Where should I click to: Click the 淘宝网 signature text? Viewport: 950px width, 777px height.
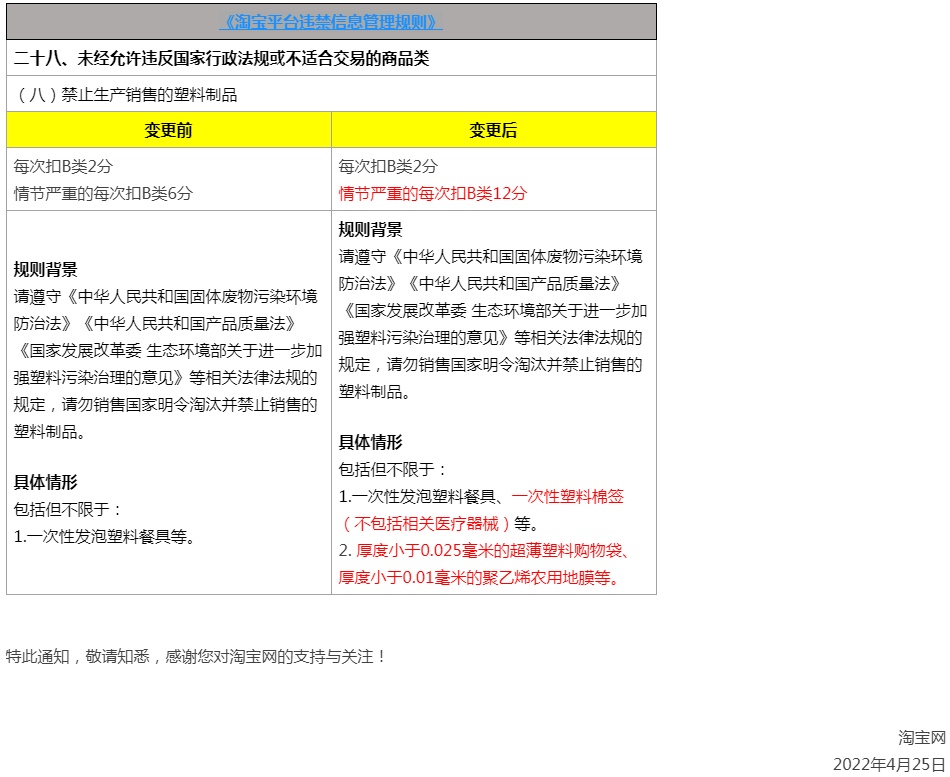[x=922, y=738]
